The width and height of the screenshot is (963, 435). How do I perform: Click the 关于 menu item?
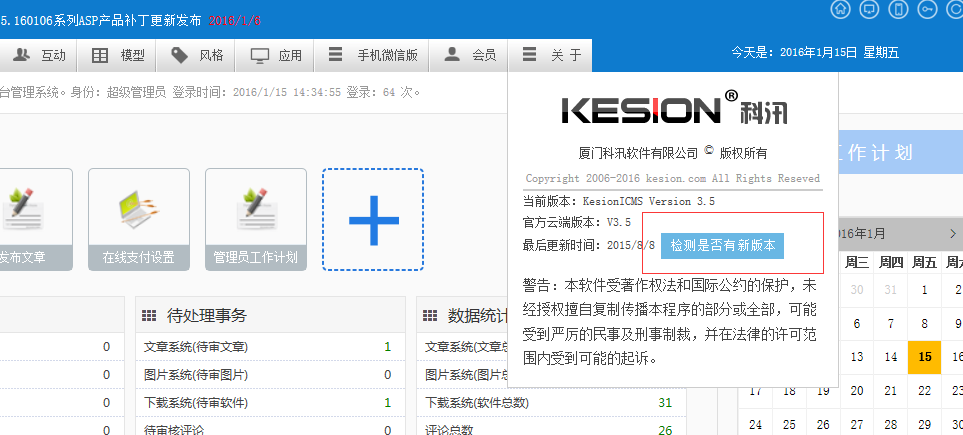[x=552, y=56]
